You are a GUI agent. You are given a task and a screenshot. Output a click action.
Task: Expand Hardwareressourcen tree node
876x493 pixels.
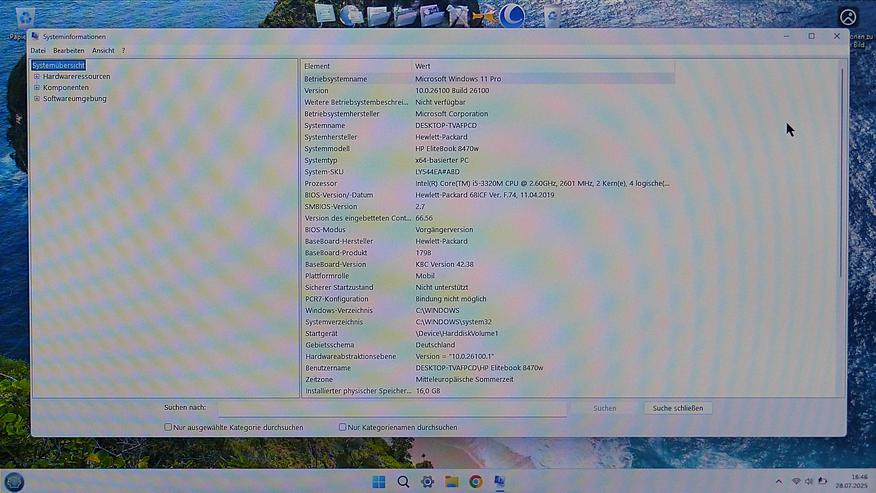tap(37, 77)
